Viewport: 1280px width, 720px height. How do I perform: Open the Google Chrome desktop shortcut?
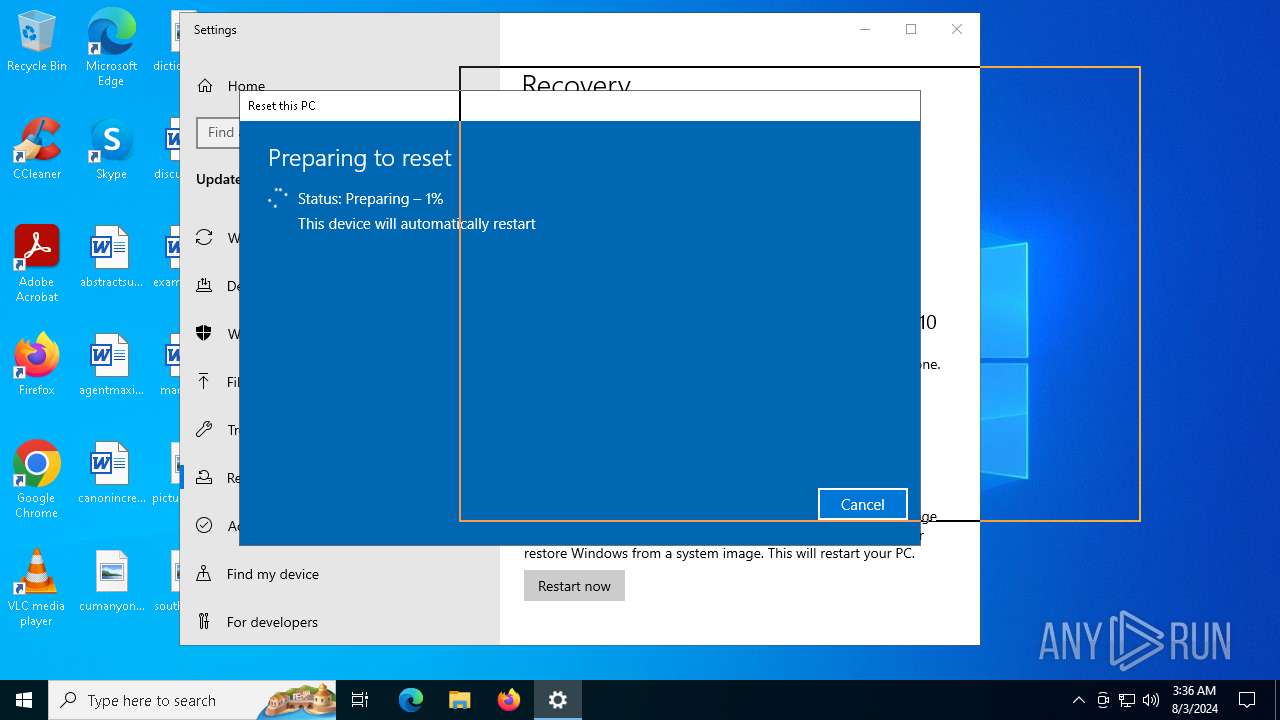click(37, 480)
